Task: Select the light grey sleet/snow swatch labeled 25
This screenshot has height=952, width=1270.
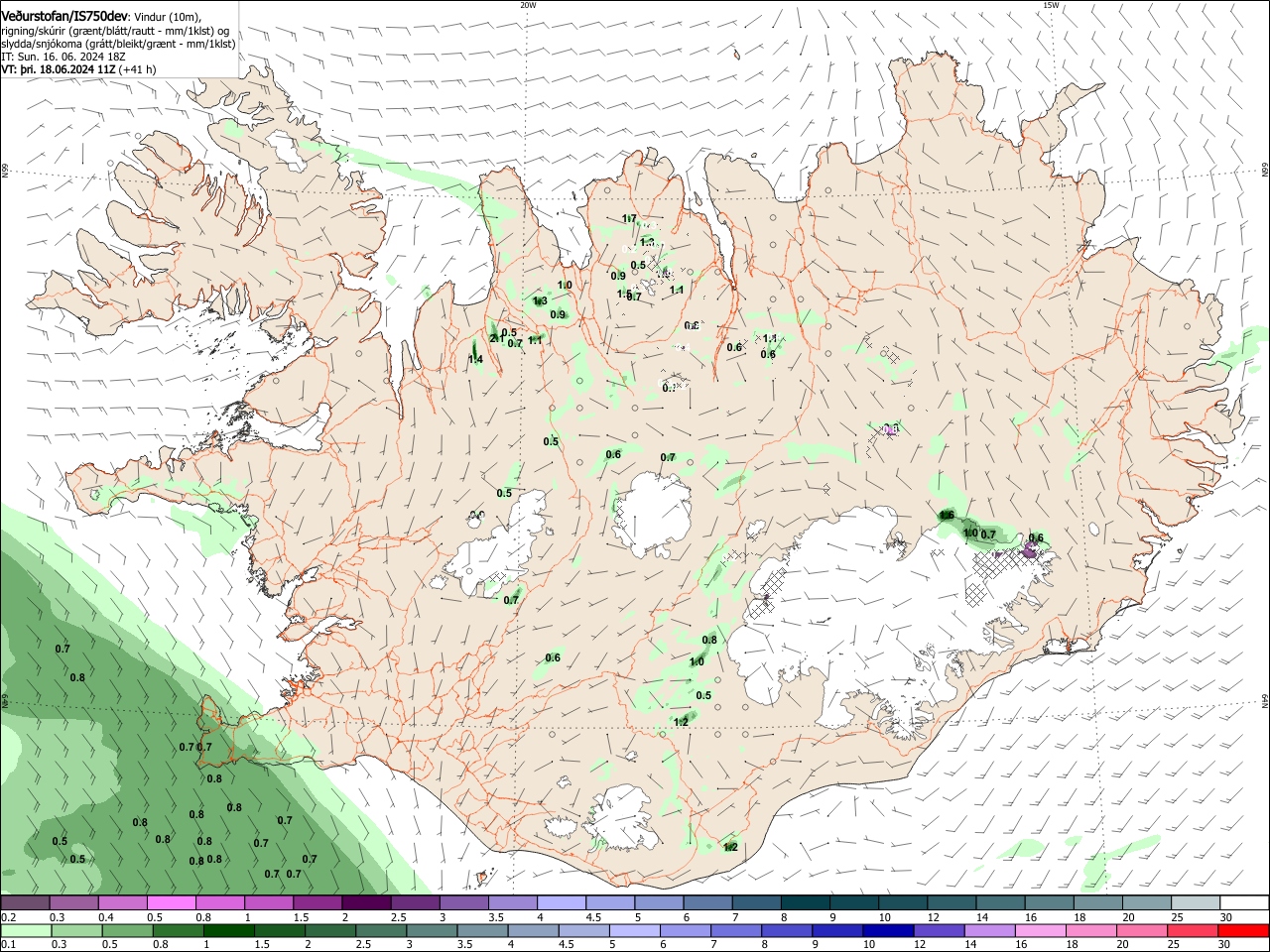Action: (x=1197, y=902)
